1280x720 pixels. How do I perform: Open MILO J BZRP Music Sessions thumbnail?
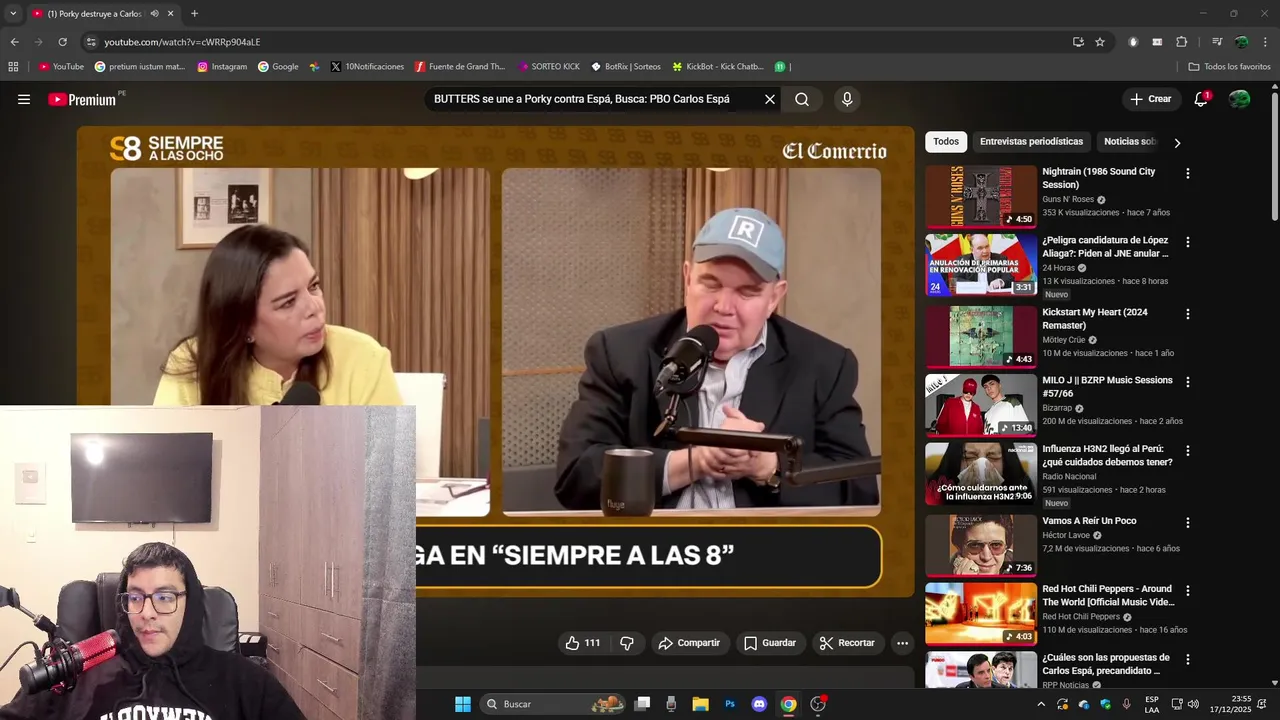981,405
